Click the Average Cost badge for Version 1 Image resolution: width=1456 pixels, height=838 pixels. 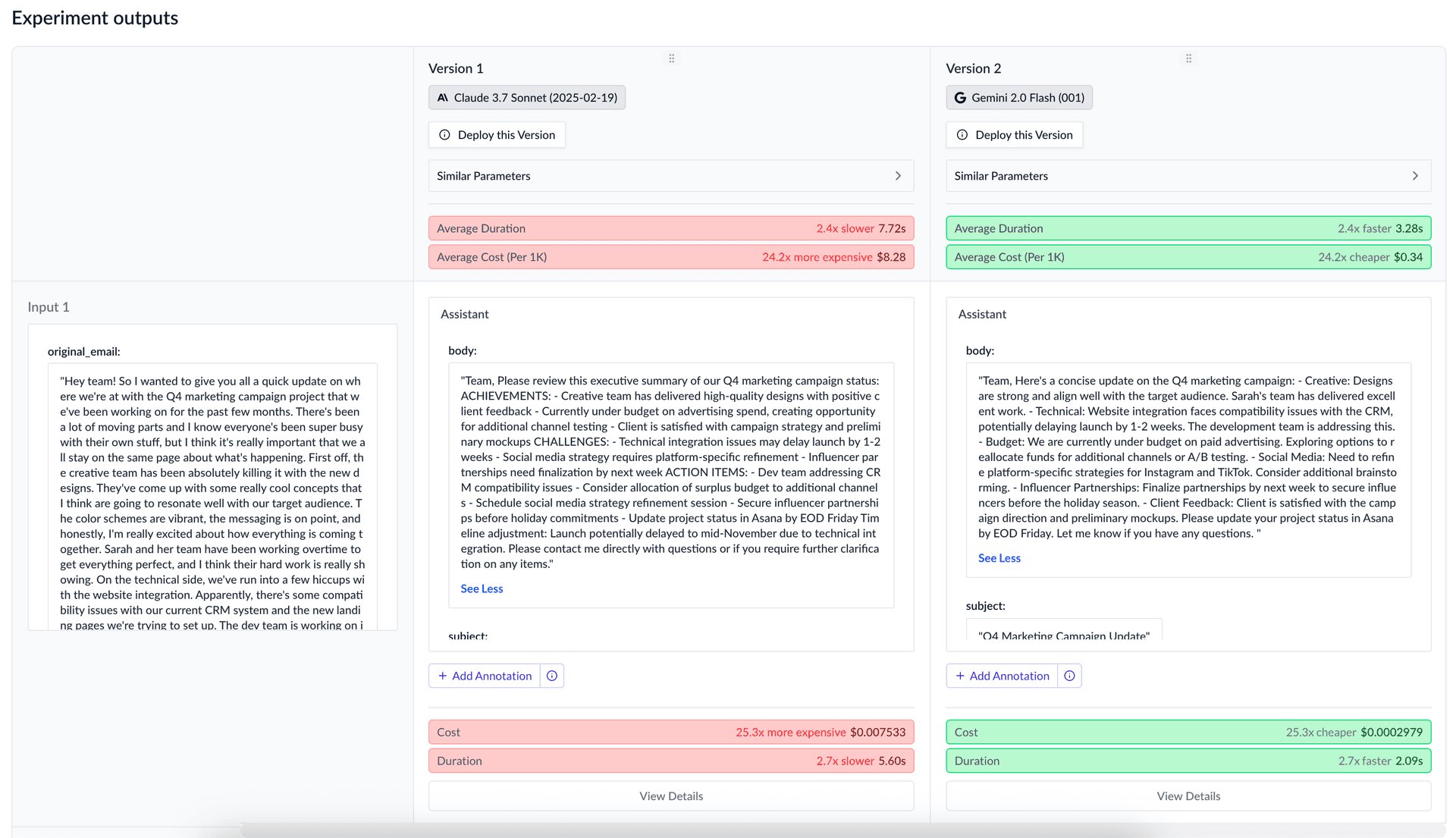point(670,256)
